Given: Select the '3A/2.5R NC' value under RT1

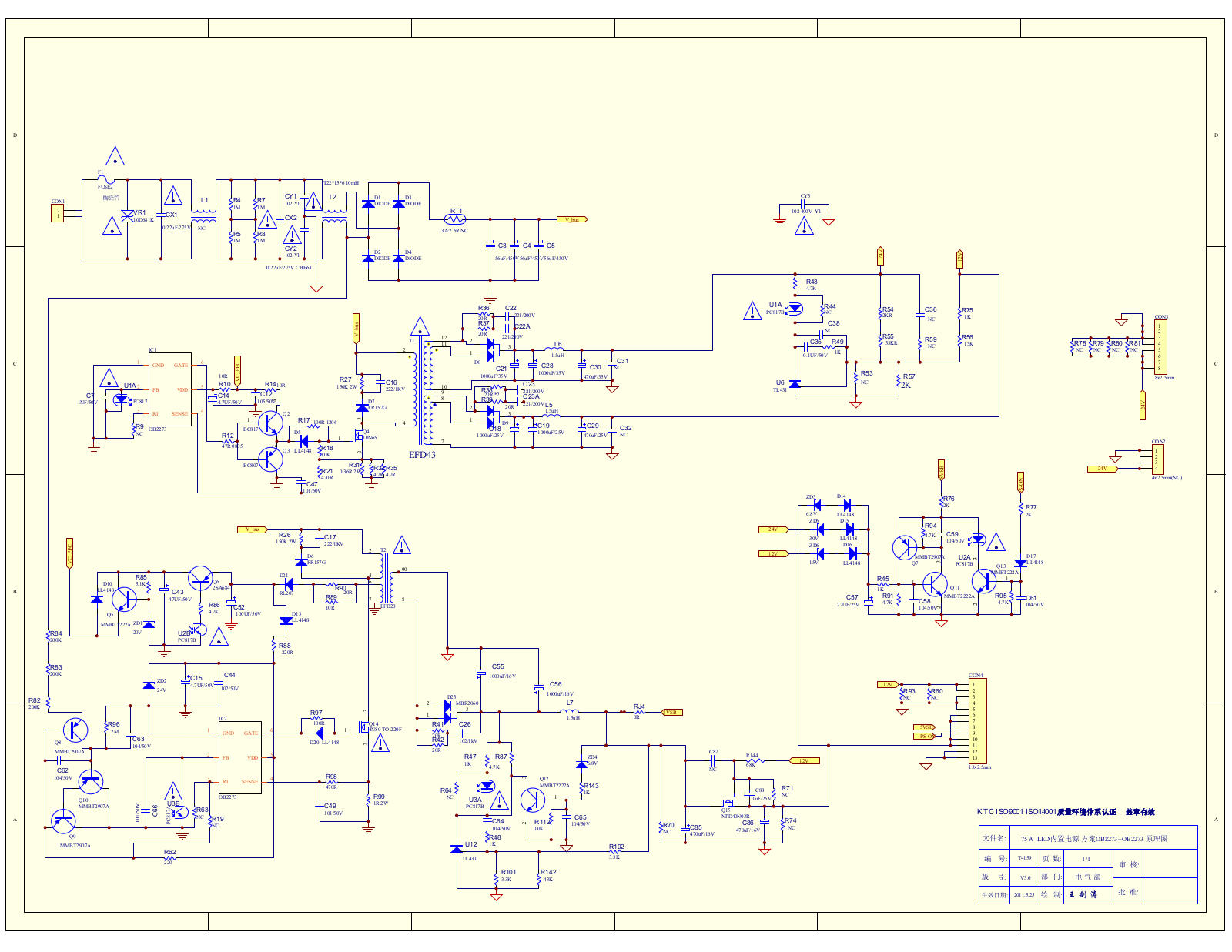Looking at the screenshot, I should click(454, 231).
